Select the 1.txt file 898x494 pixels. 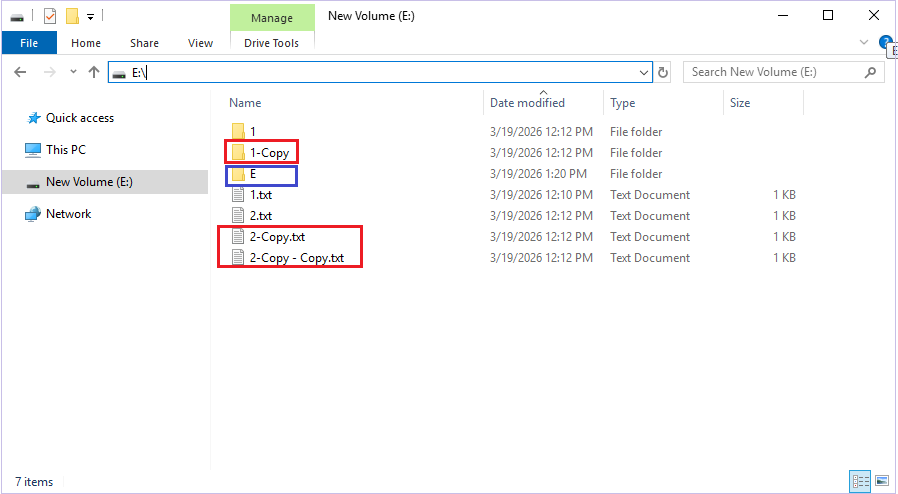click(x=261, y=195)
